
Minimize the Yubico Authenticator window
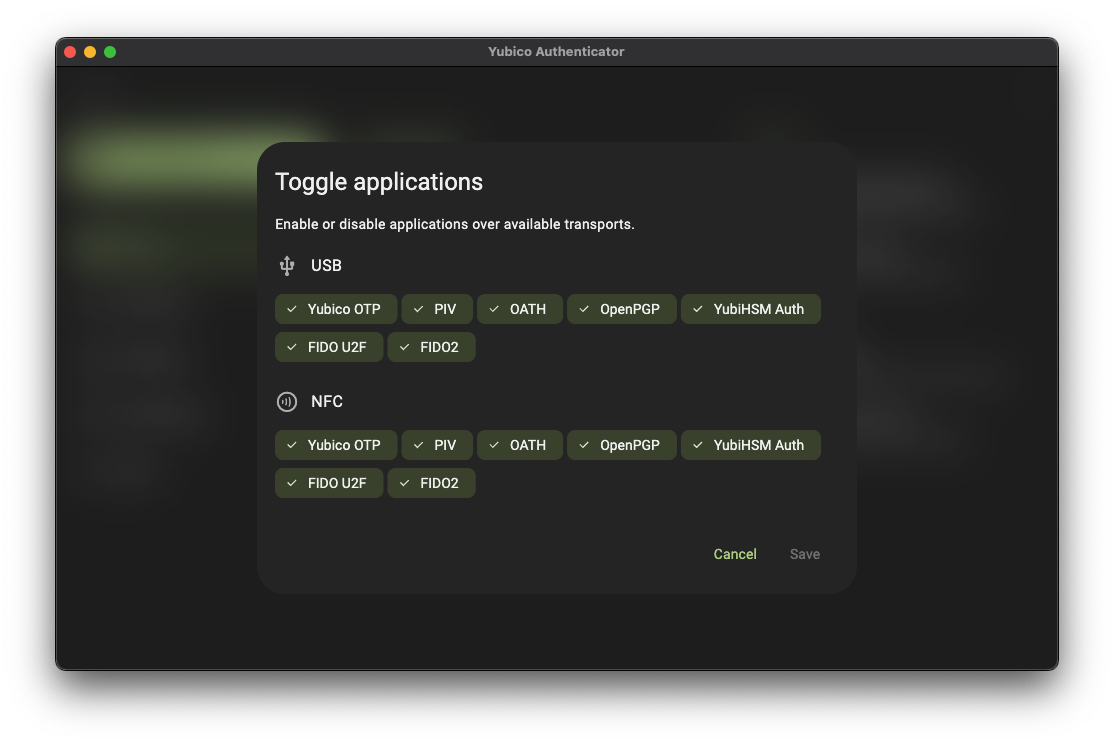(x=90, y=52)
